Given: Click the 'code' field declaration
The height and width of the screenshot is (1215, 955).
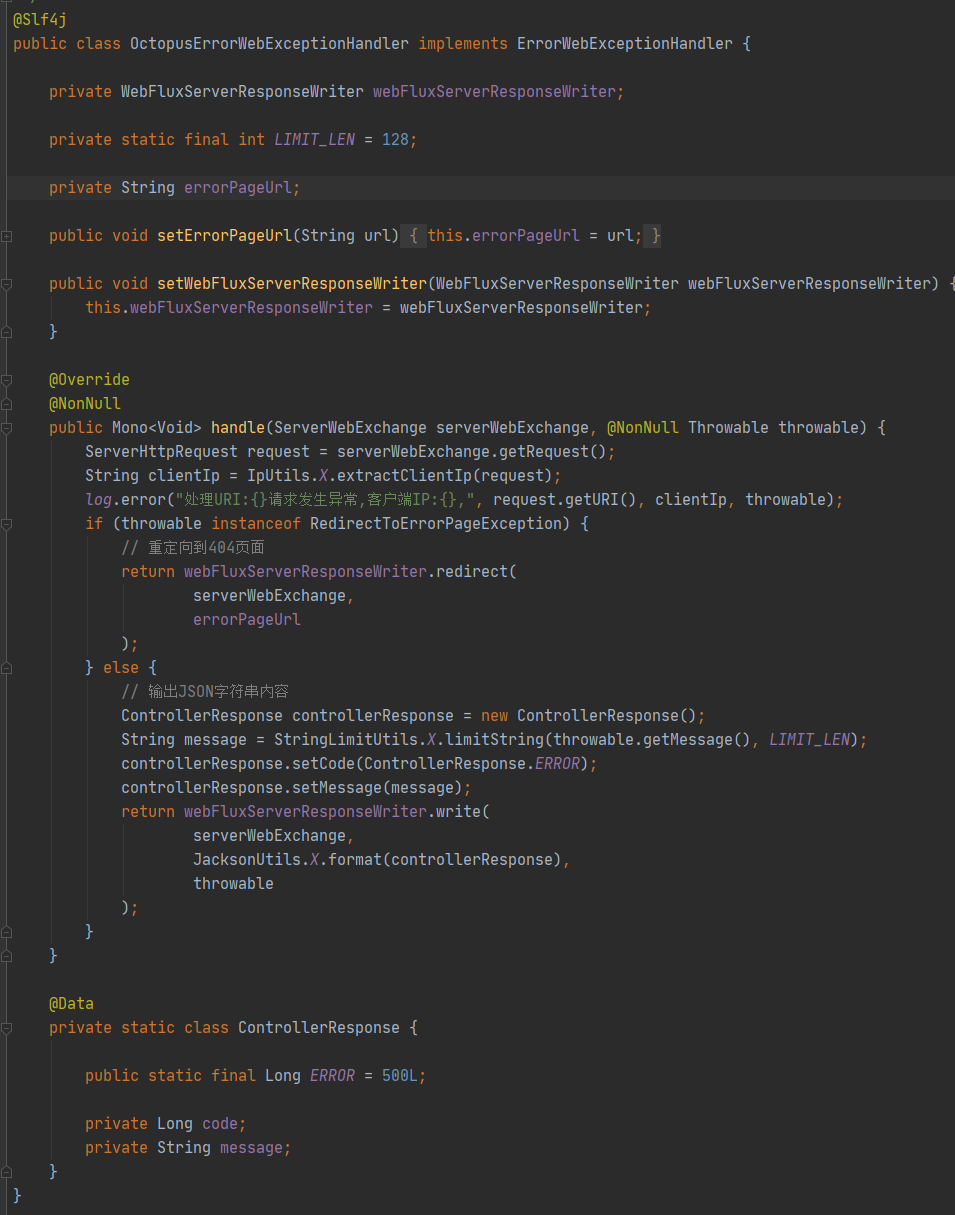Looking at the screenshot, I should [220, 1124].
